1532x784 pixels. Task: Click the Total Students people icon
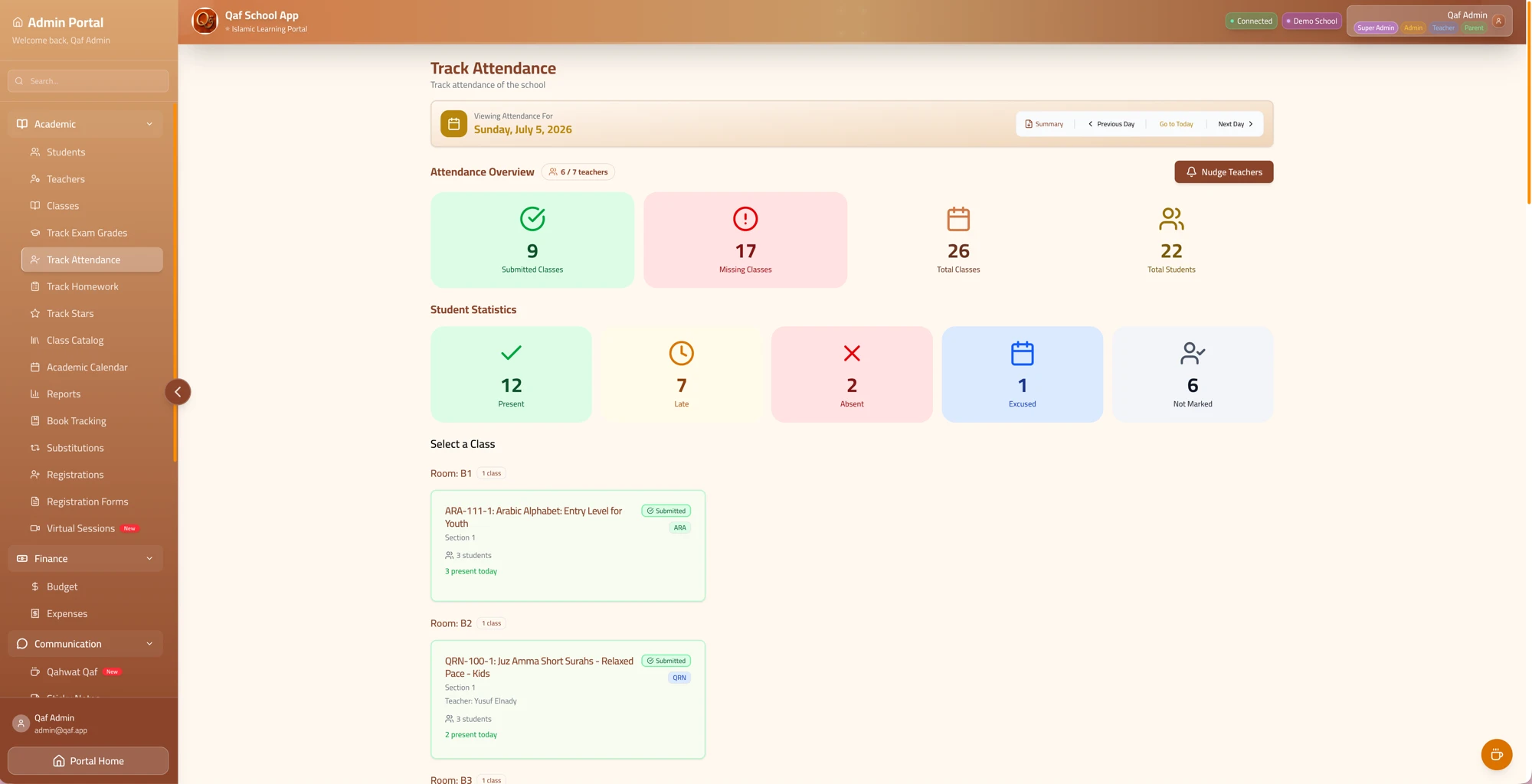click(x=1171, y=219)
